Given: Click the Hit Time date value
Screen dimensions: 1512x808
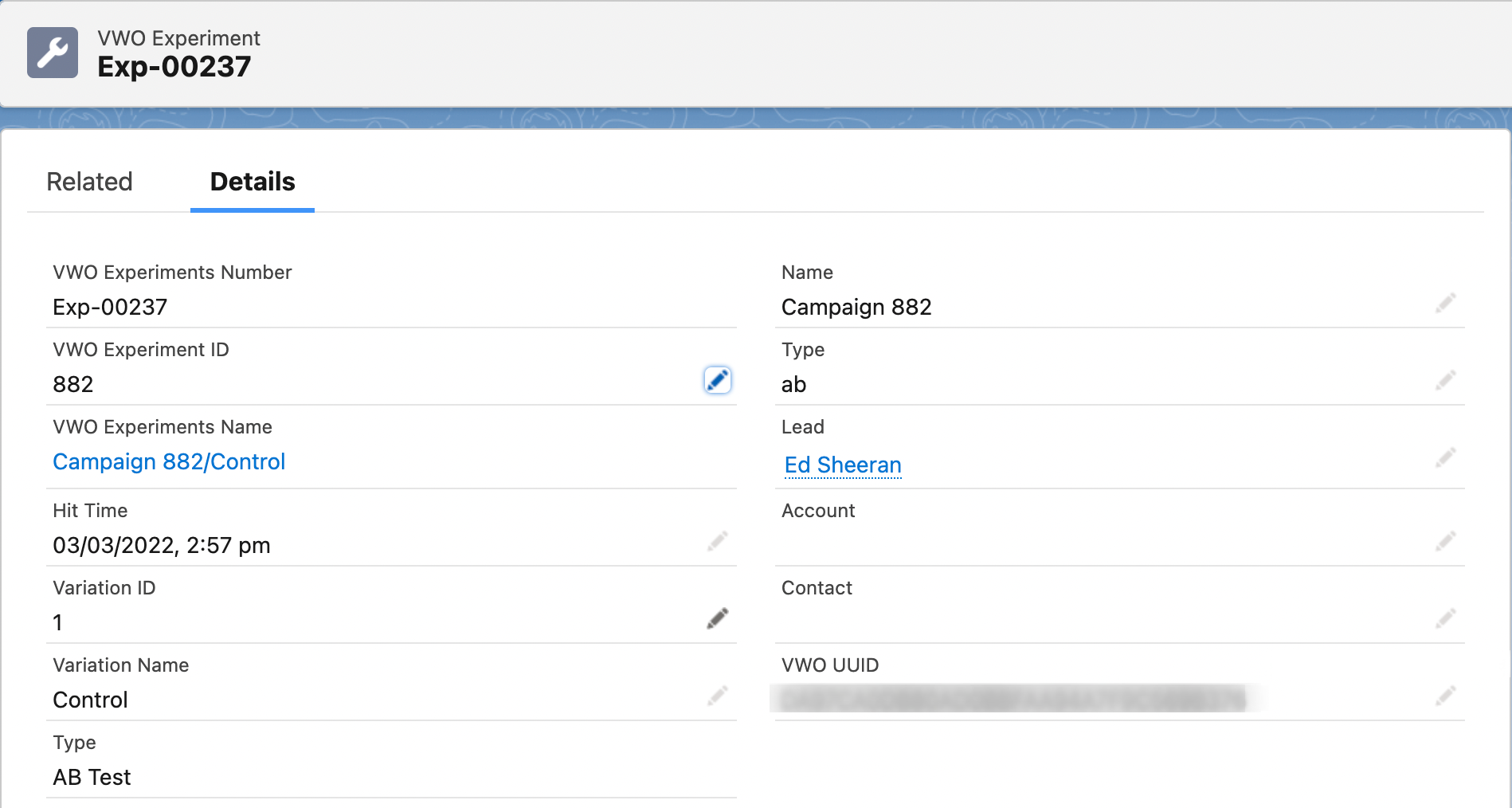Looking at the screenshot, I should [x=162, y=545].
